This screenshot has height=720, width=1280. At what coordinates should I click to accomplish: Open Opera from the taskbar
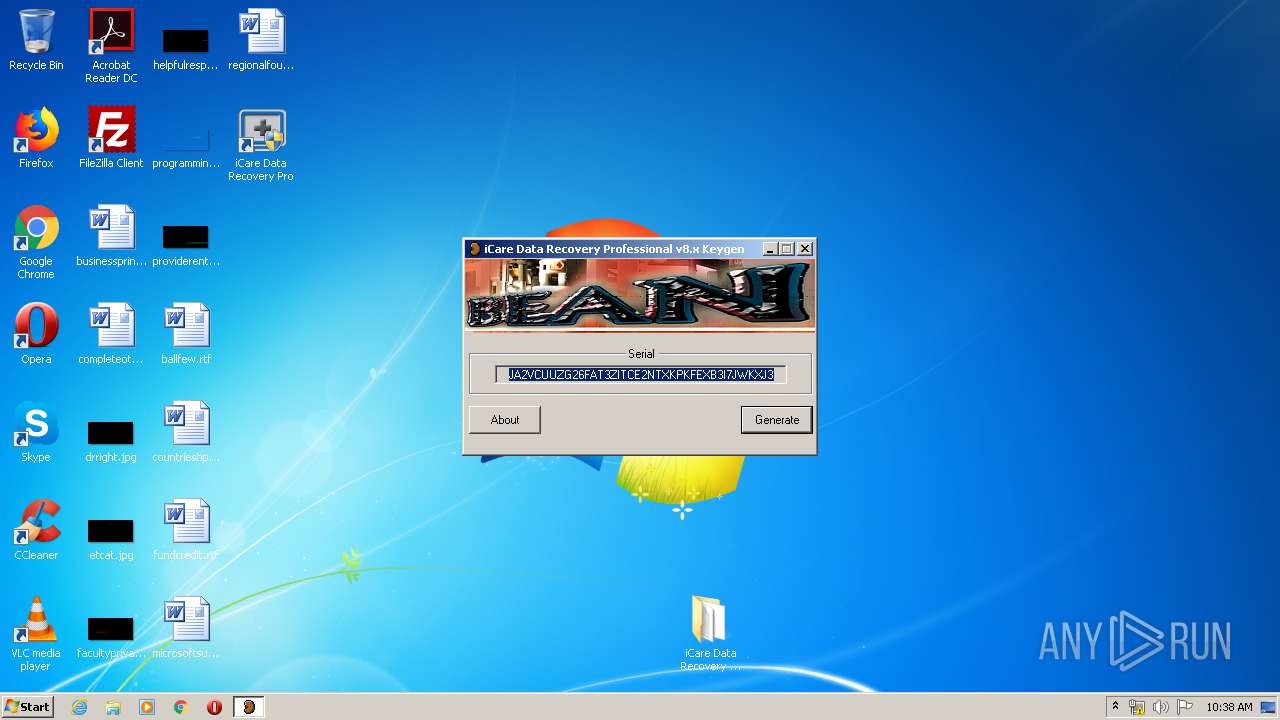point(214,707)
